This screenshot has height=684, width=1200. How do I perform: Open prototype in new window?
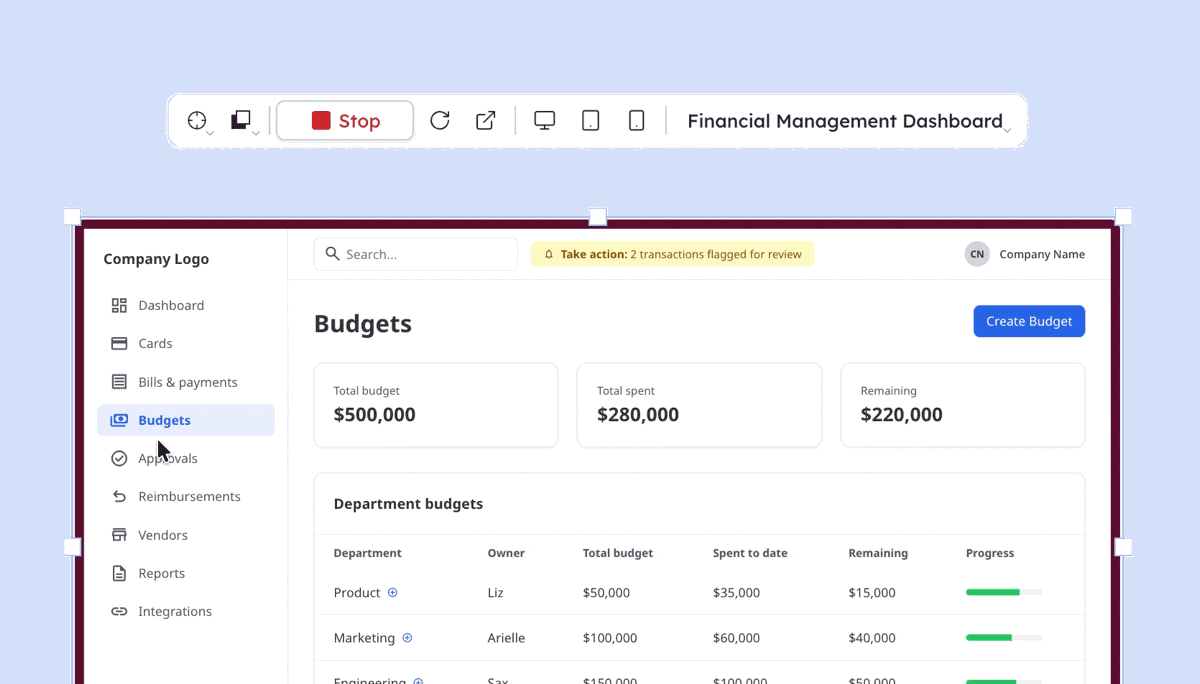[484, 120]
